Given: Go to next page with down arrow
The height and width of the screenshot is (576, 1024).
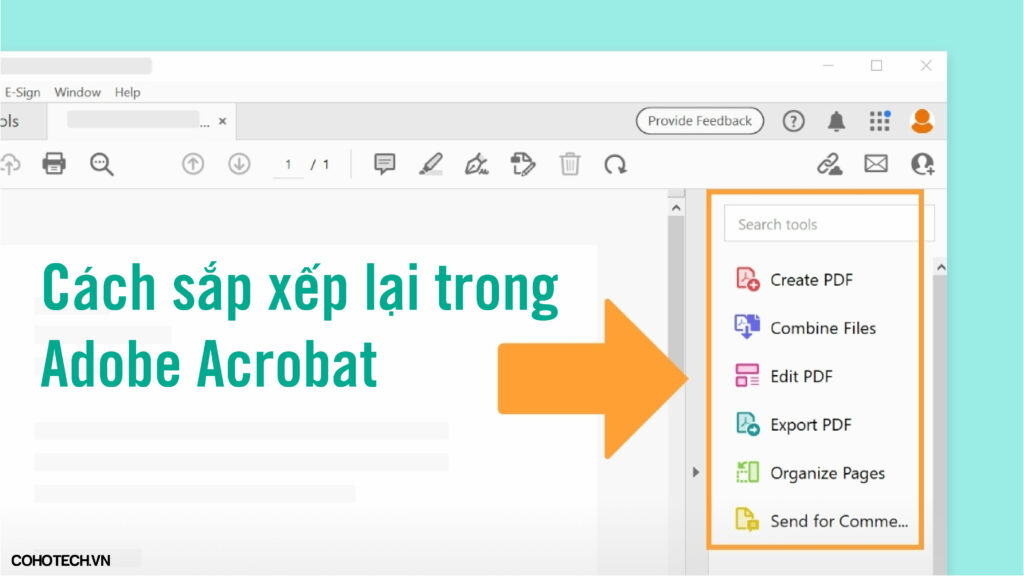Looking at the screenshot, I should coord(239,164).
